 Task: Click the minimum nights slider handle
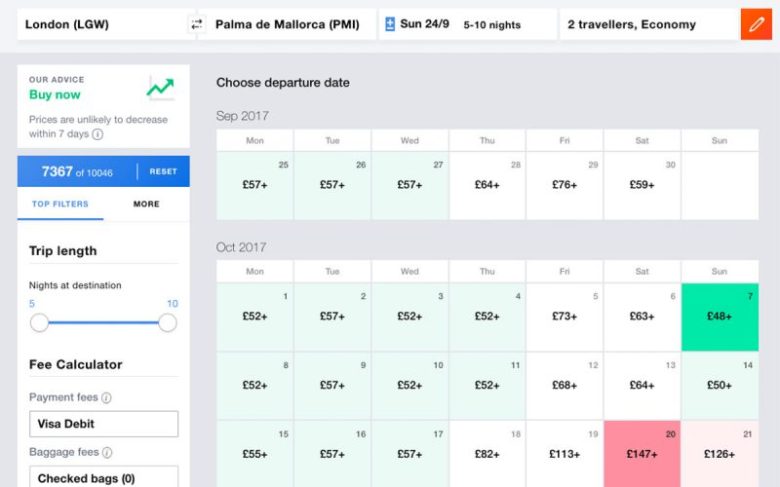coord(39,322)
